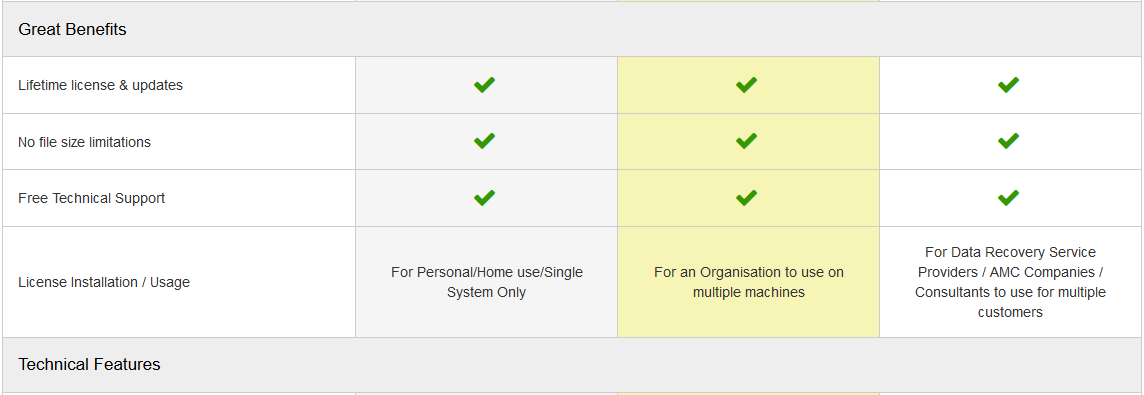Click No file size limitations checkmark, last column
Screen dimensions: 1144x395
point(1008,141)
